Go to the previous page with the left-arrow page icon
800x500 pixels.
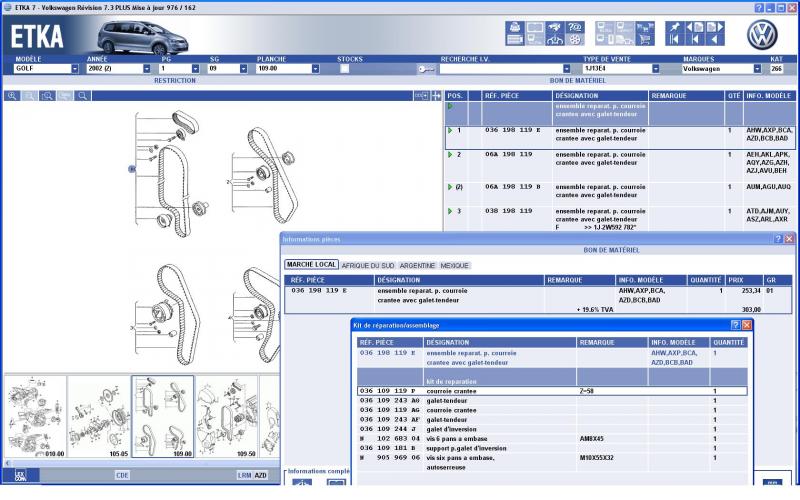(x=694, y=28)
